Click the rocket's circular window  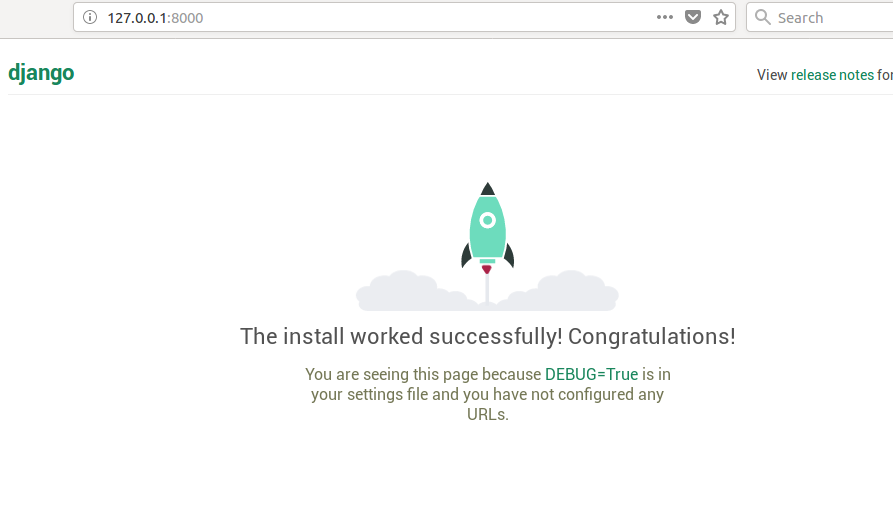(x=487, y=220)
